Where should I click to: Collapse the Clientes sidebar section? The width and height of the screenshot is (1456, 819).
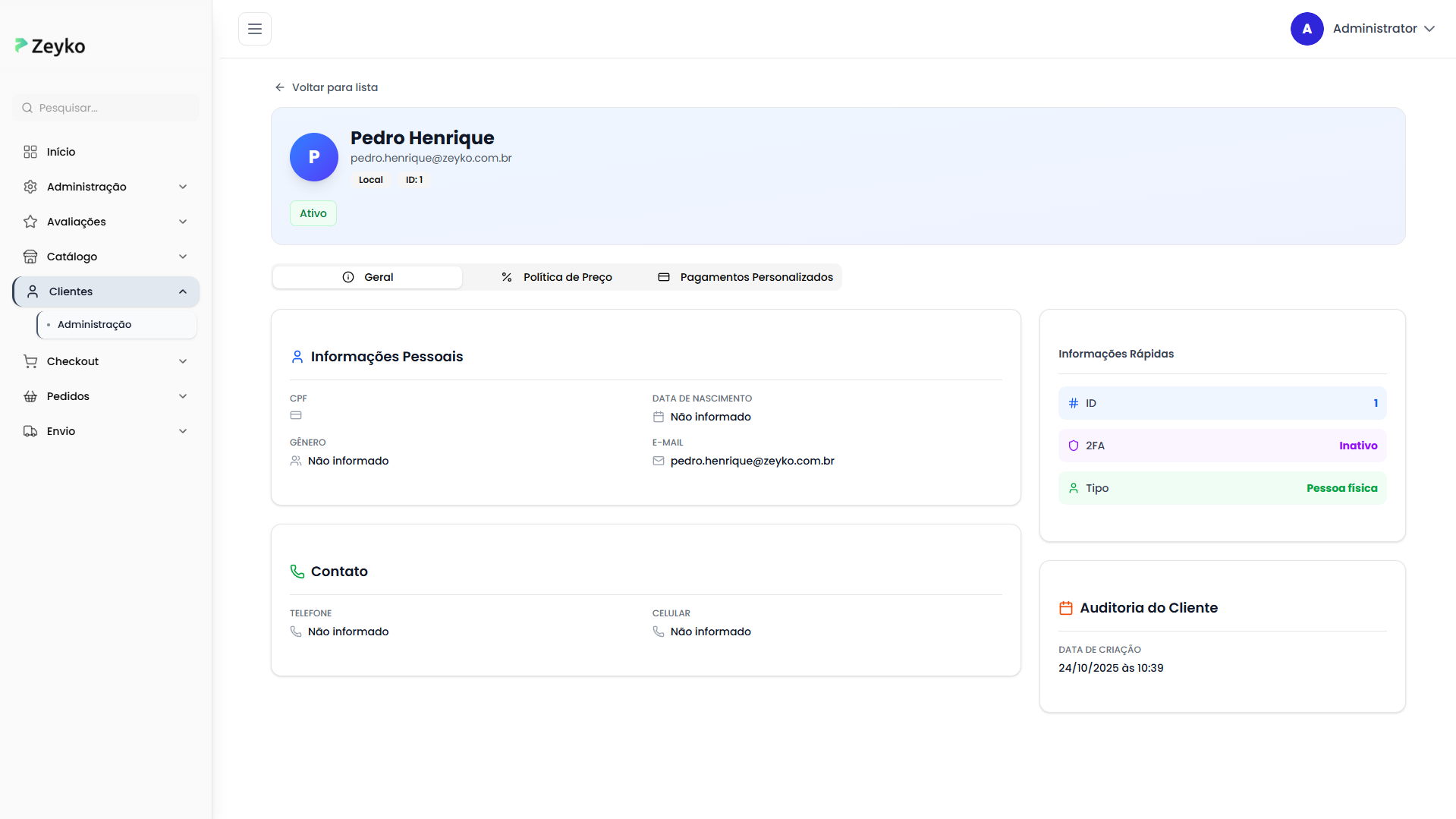[183, 291]
